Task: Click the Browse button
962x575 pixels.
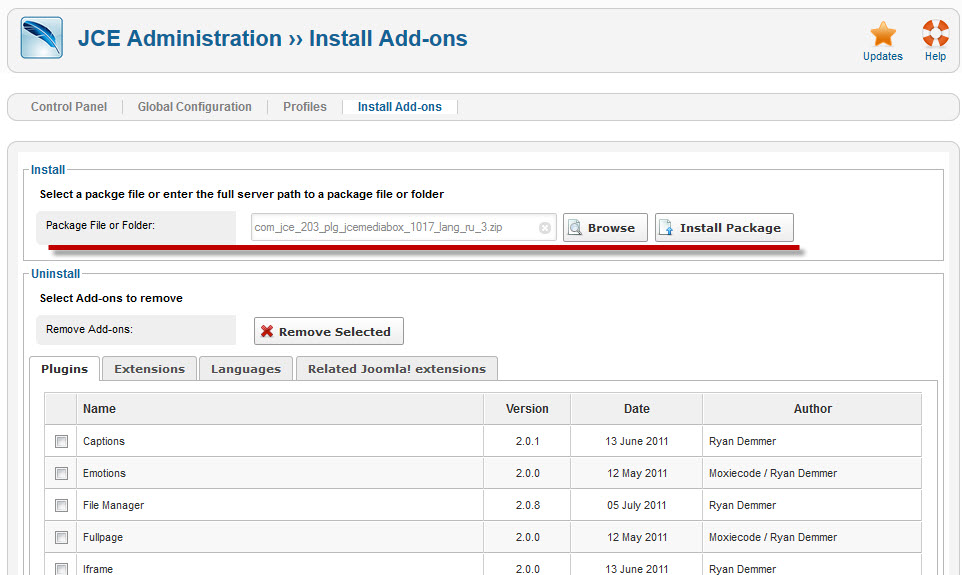Action: point(605,228)
